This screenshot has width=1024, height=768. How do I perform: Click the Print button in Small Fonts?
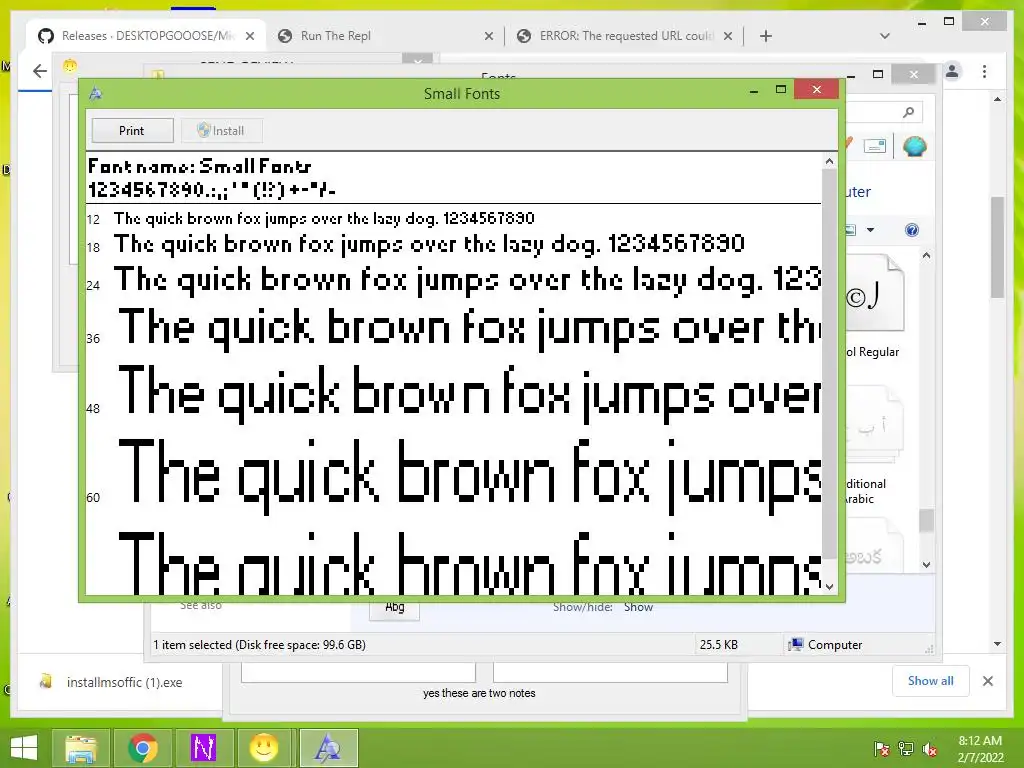coord(133,131)
